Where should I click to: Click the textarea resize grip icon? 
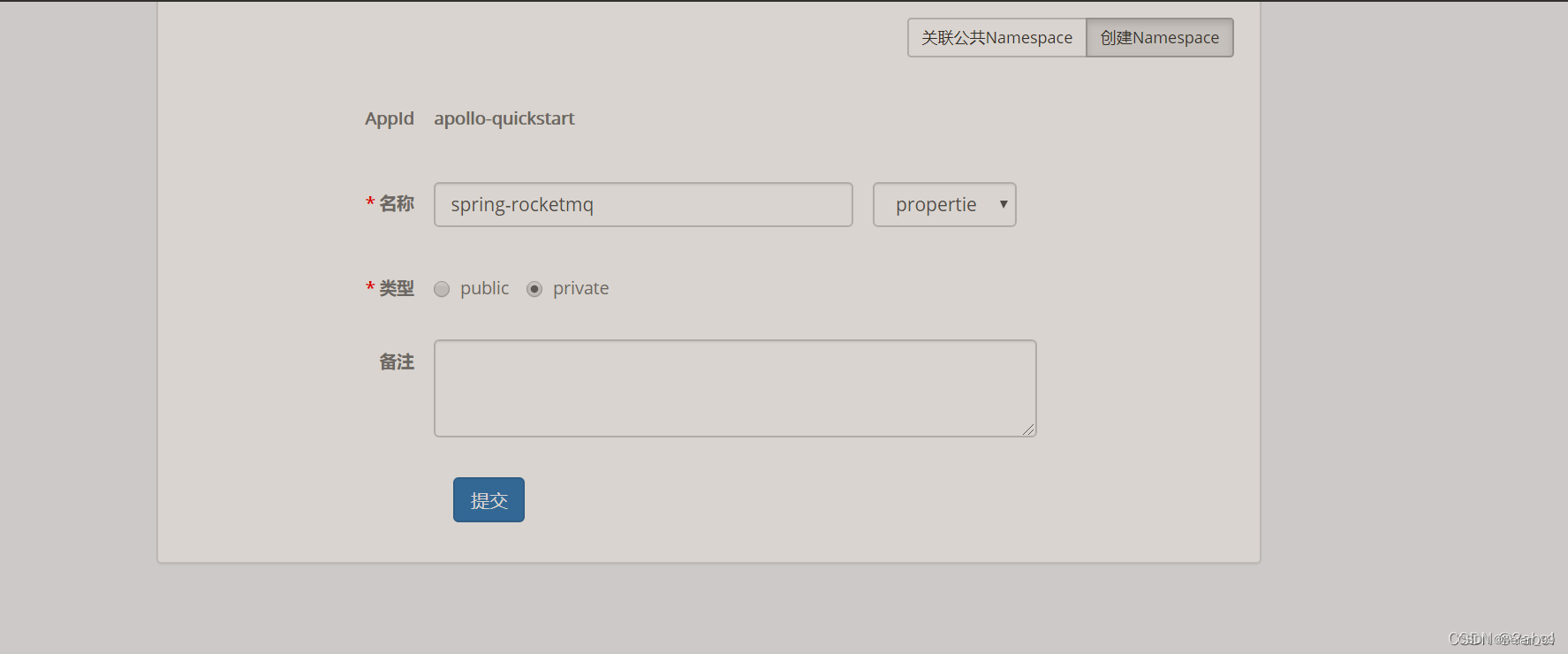1028,430
